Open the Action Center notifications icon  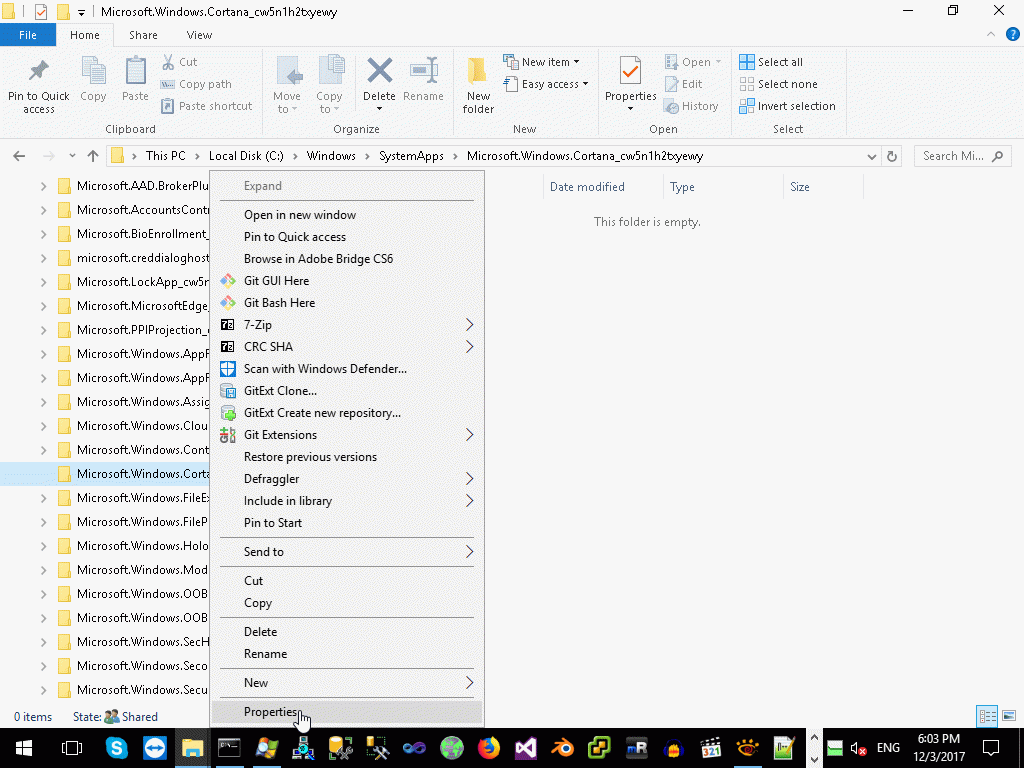click(x=991, y=748)
